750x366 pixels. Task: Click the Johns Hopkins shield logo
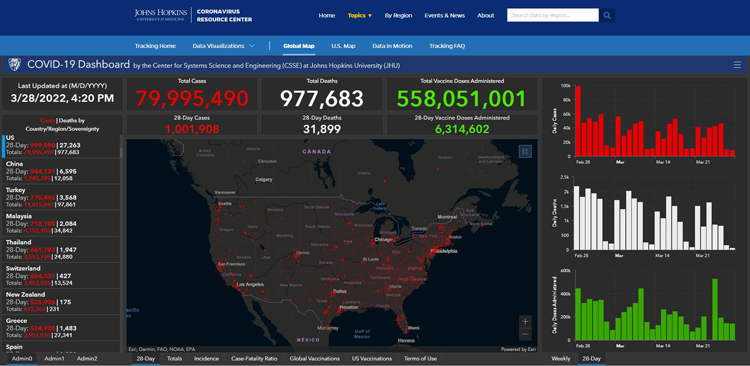[x=14, y=65]
